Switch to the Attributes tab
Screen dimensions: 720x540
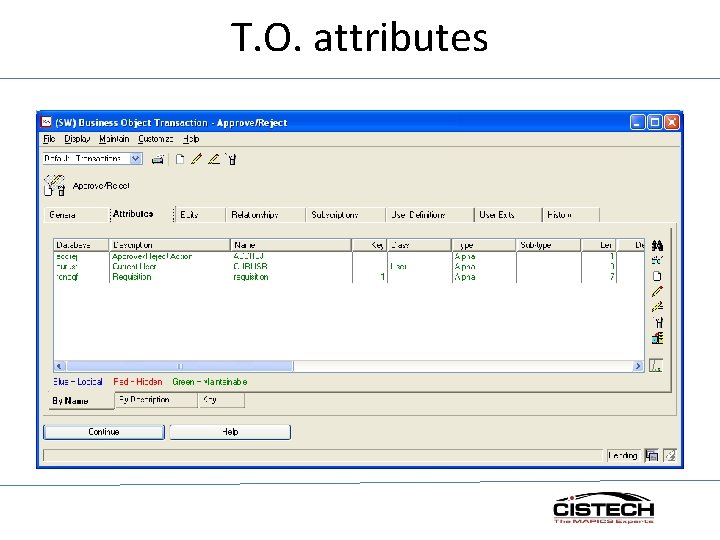point(141,214)
